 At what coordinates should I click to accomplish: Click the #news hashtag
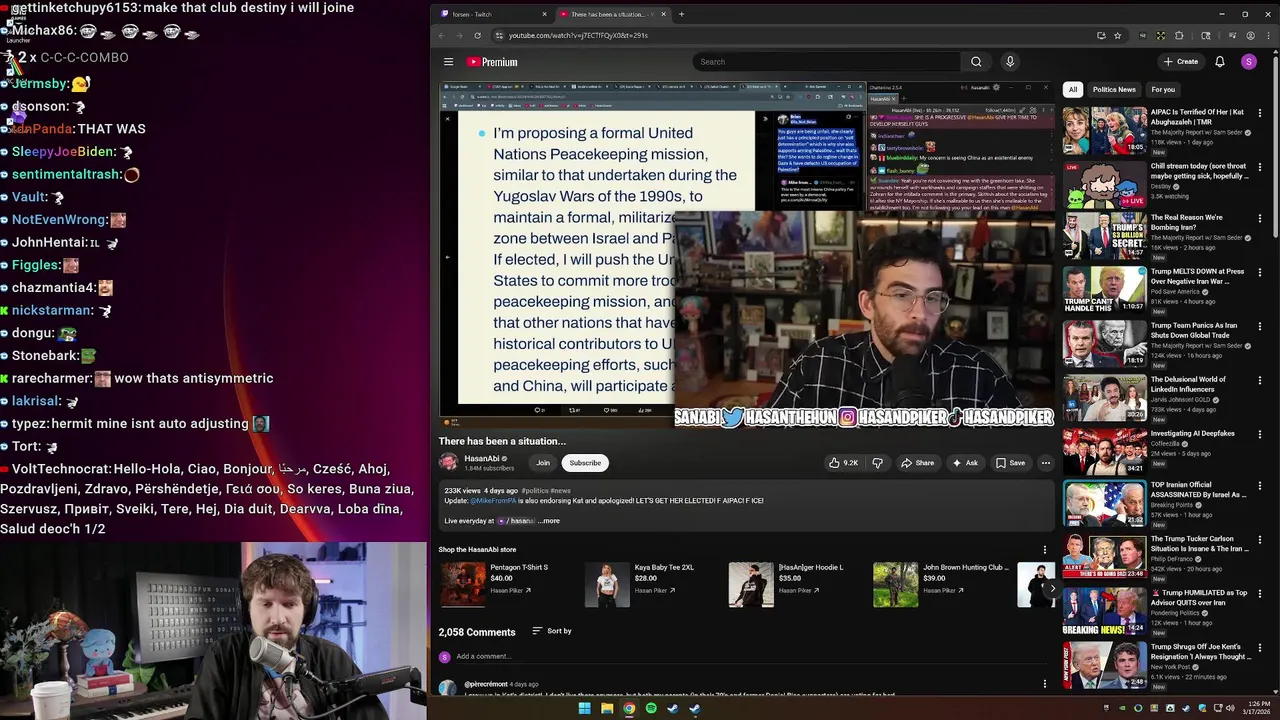tap(560, 491)
